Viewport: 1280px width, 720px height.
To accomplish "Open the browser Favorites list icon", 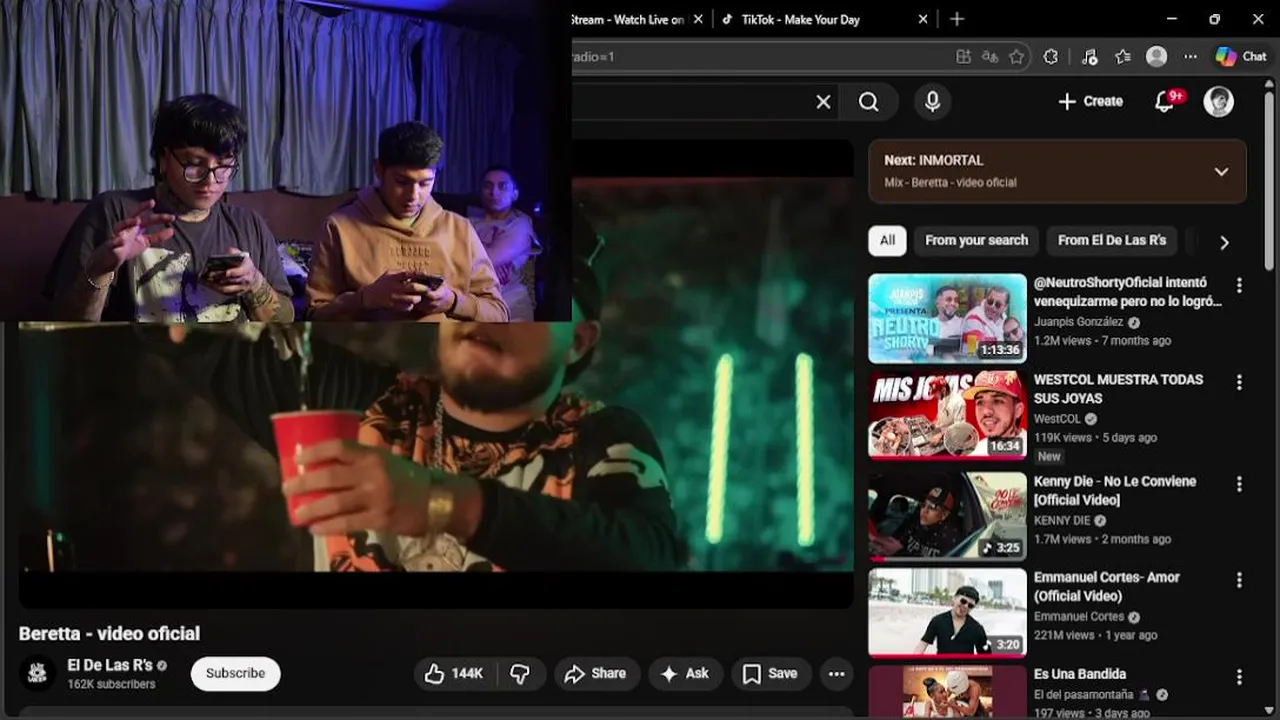I will click(1123, 57).
